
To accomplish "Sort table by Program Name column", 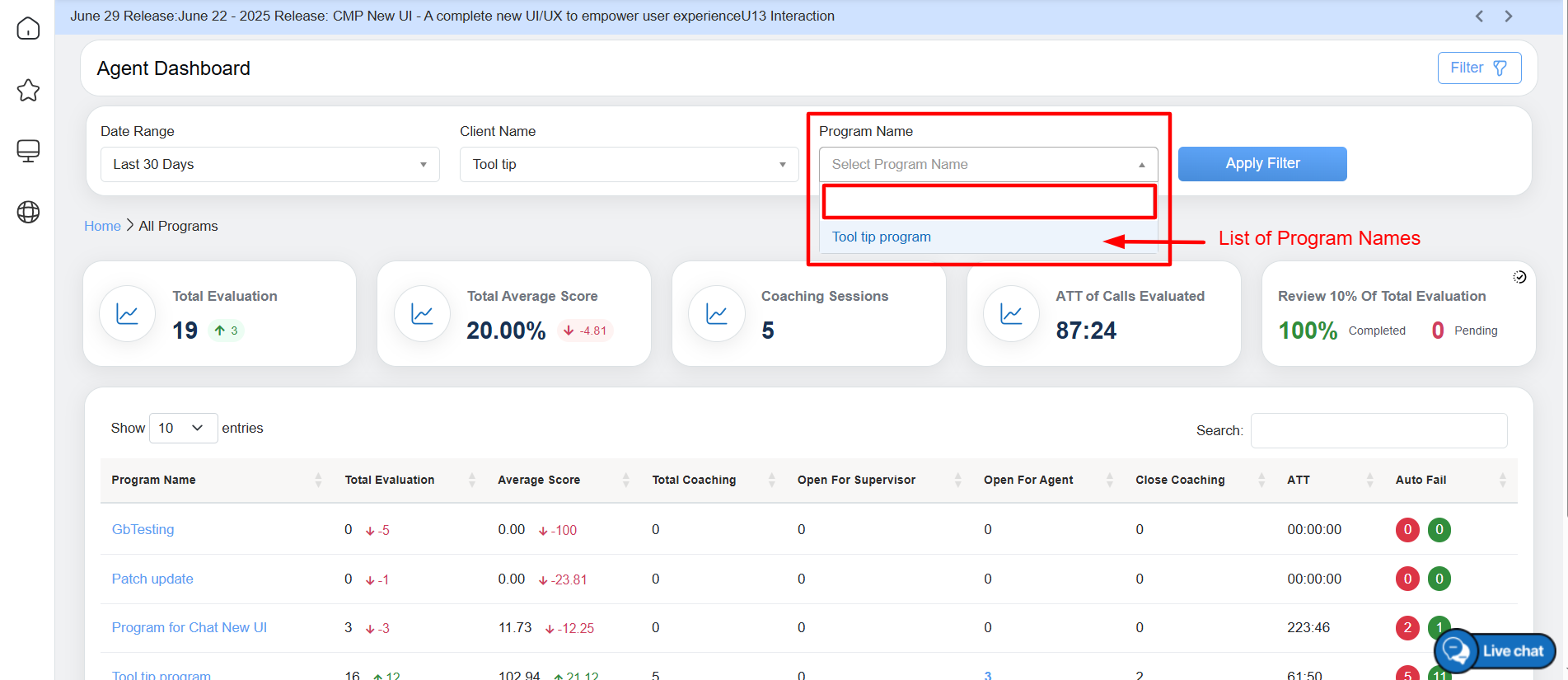I will [x=318, y=480].
